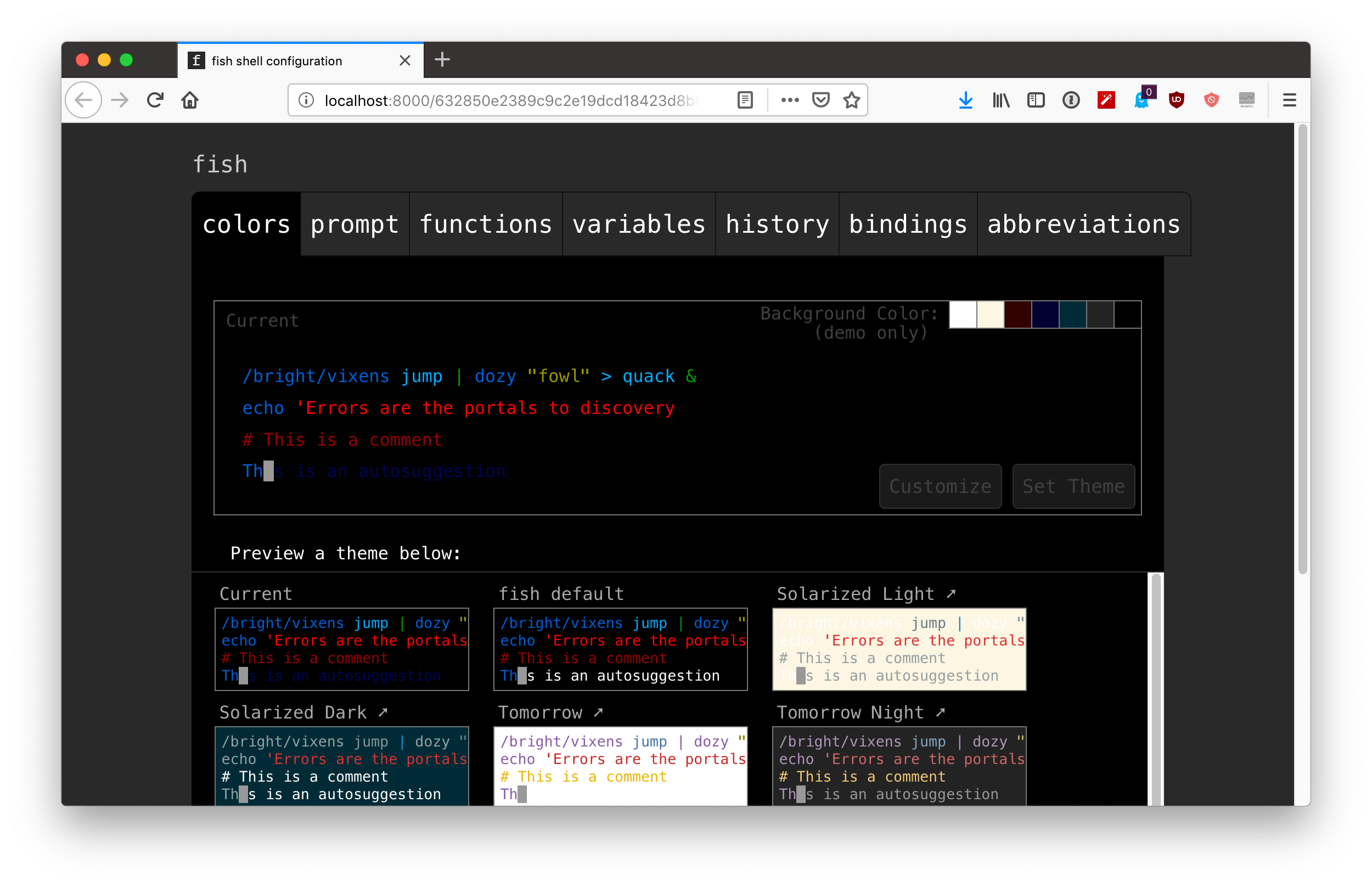Open Reader View for the page
Screen dimensions: 1372x887
(744, 100)
